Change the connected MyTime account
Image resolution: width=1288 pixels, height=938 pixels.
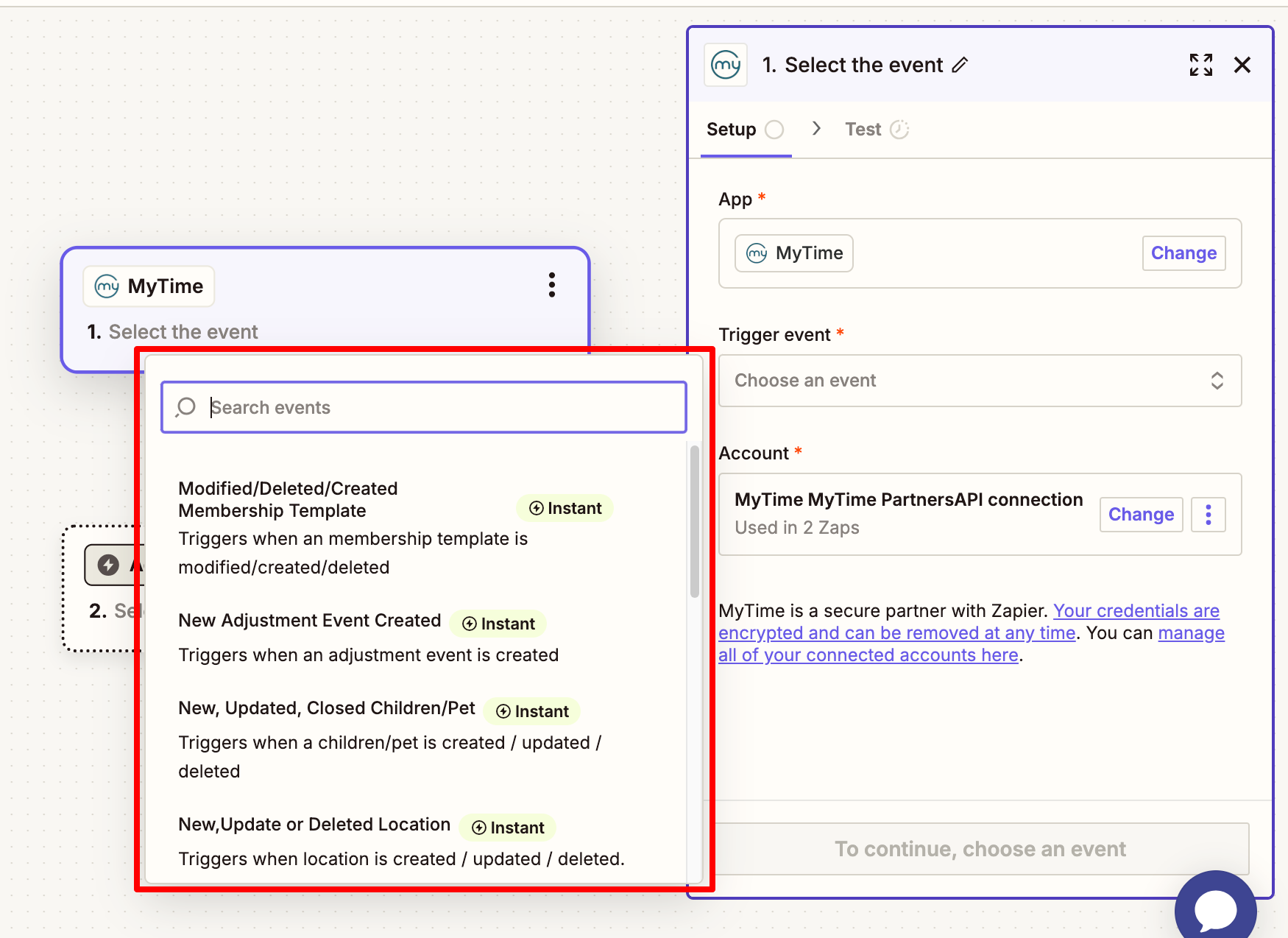1141,515
